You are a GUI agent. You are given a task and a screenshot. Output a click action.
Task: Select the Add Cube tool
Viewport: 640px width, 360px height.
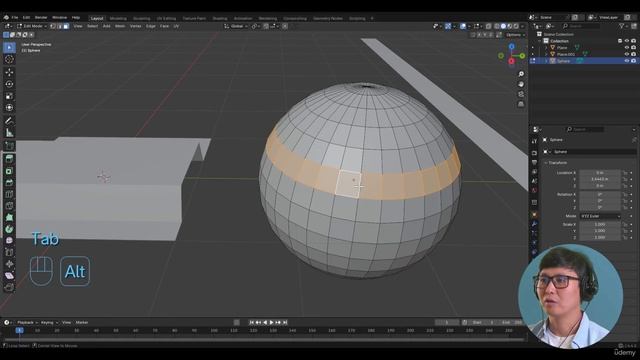(9, 146)
